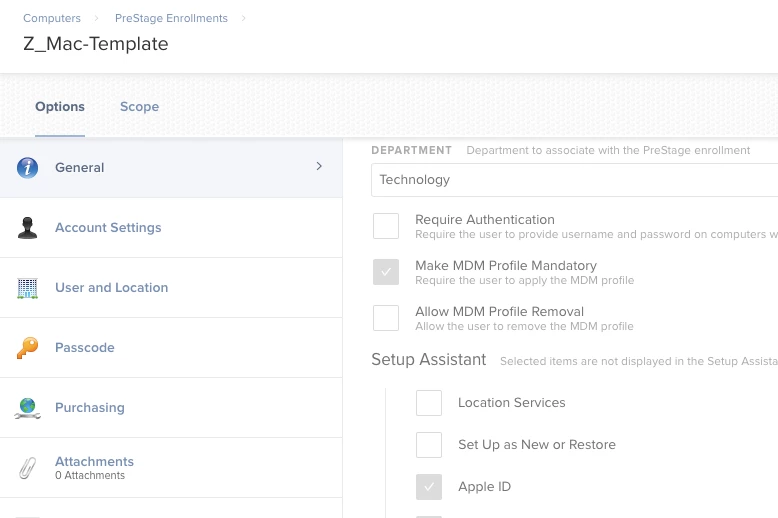Select the Options tab
This screenshot has width=778, height=518.
60,107
